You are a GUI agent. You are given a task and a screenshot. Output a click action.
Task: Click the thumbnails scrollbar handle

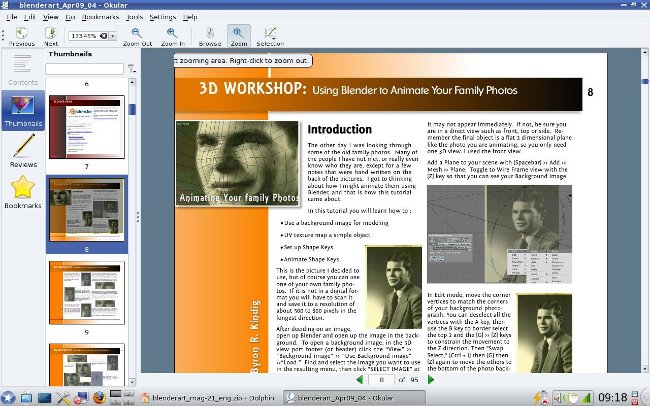click(132, 109)
